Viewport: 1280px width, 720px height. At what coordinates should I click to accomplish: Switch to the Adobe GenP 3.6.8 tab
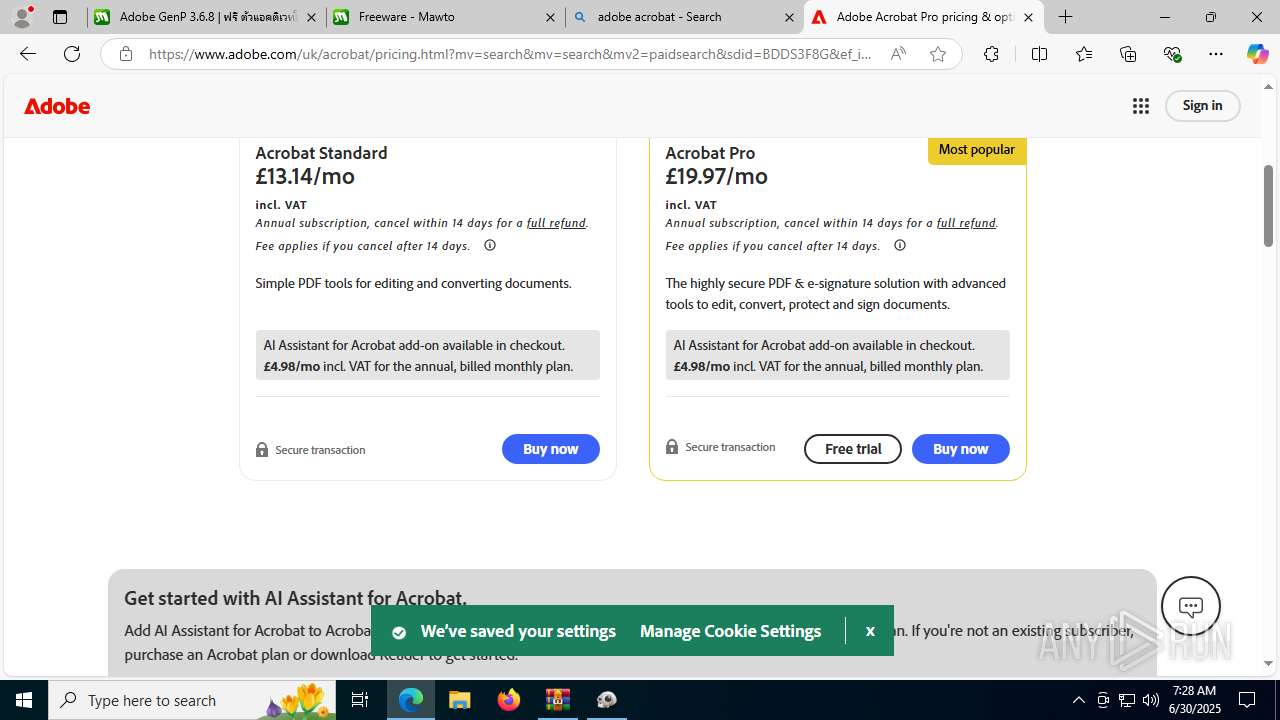click(x=206, y=17)
